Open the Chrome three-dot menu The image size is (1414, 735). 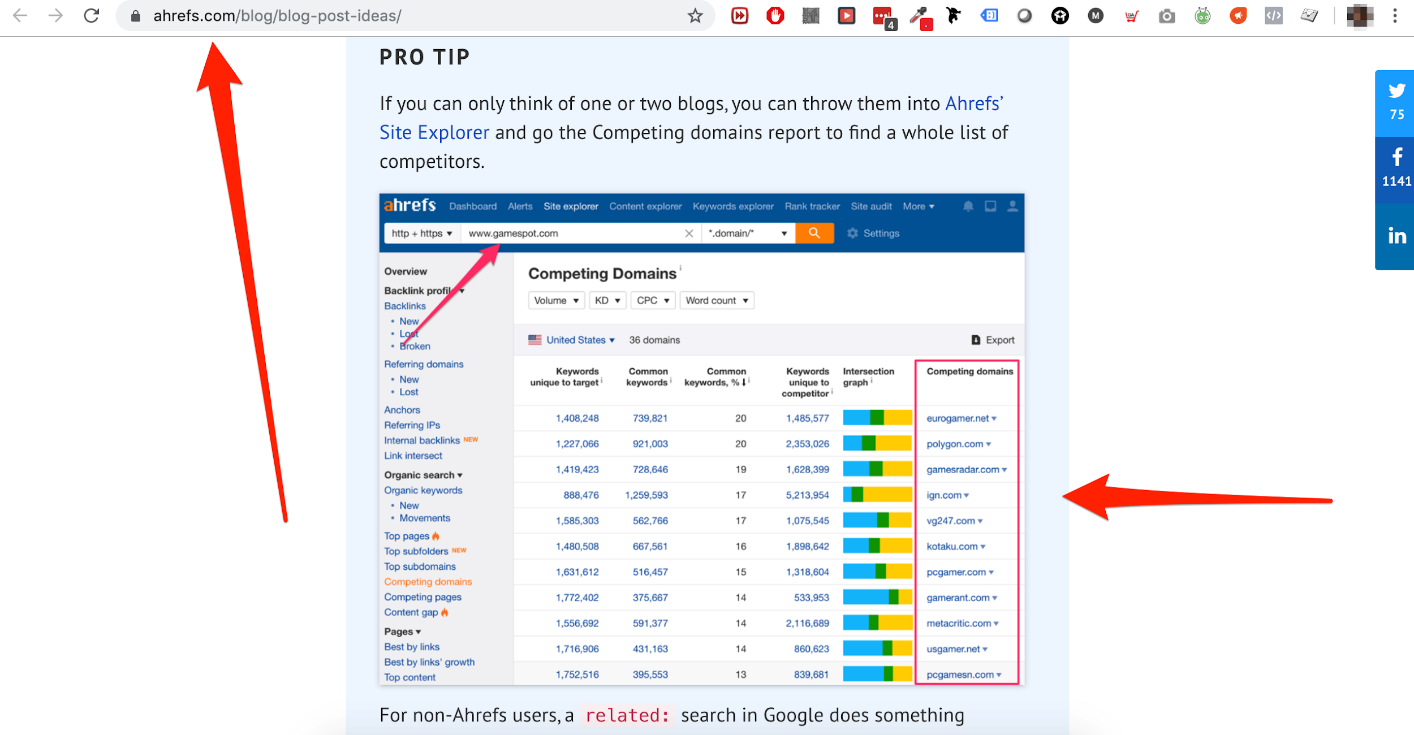click(x=1394, y=16)
